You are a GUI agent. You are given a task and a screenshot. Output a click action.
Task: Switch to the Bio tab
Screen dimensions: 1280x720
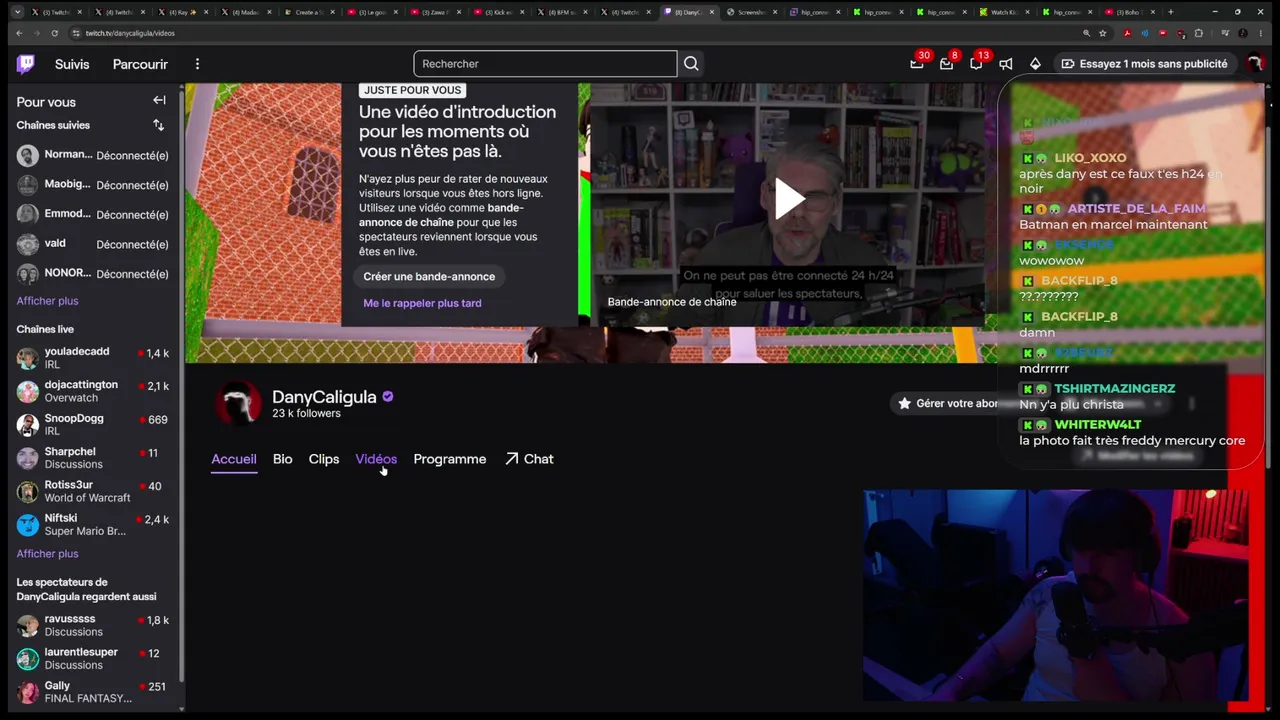283,459
